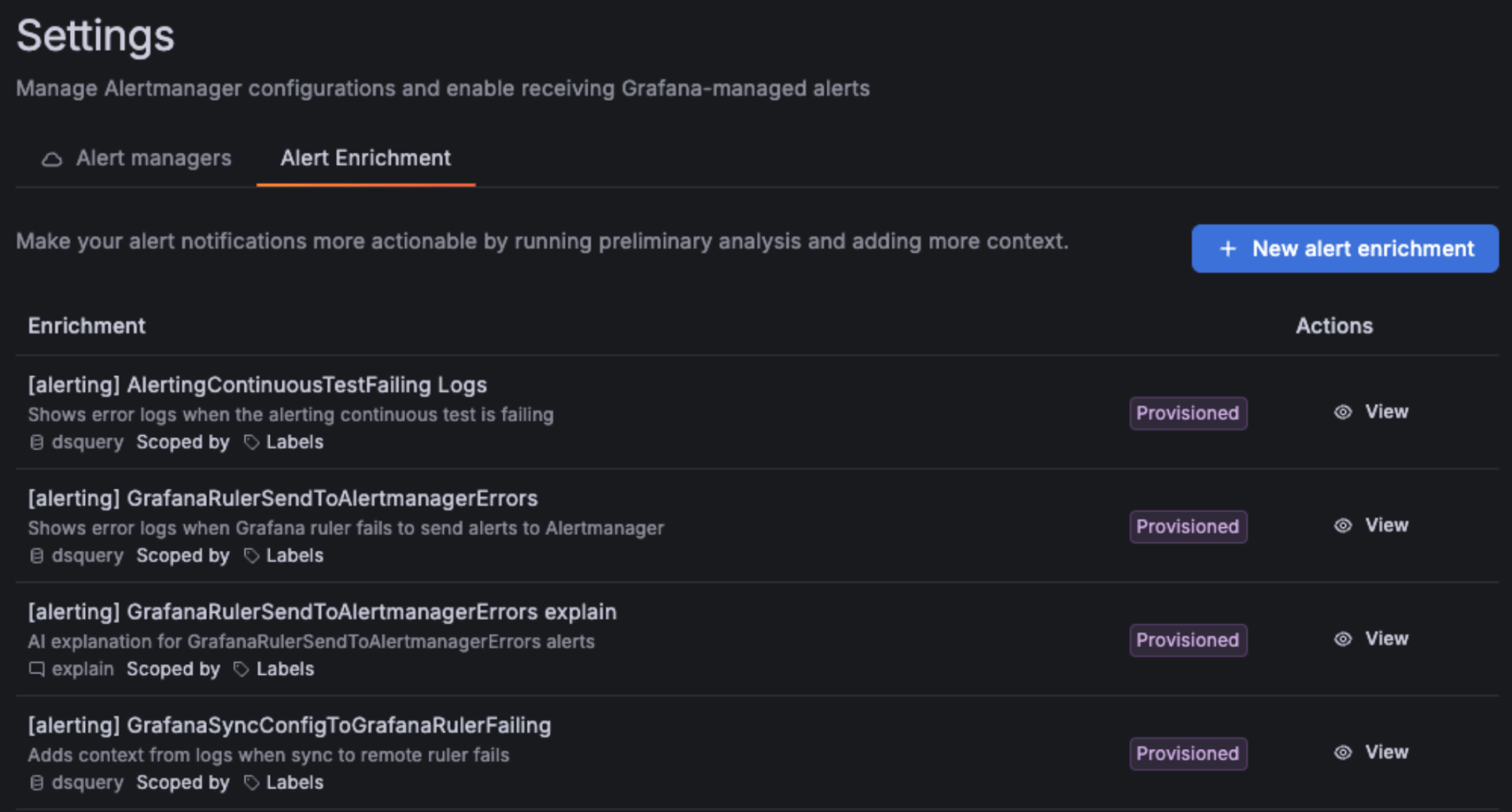Click the Provisioned badge on the explain enrichment row
Viewport: 1512px width, 812px height.
pos(1188,640)
